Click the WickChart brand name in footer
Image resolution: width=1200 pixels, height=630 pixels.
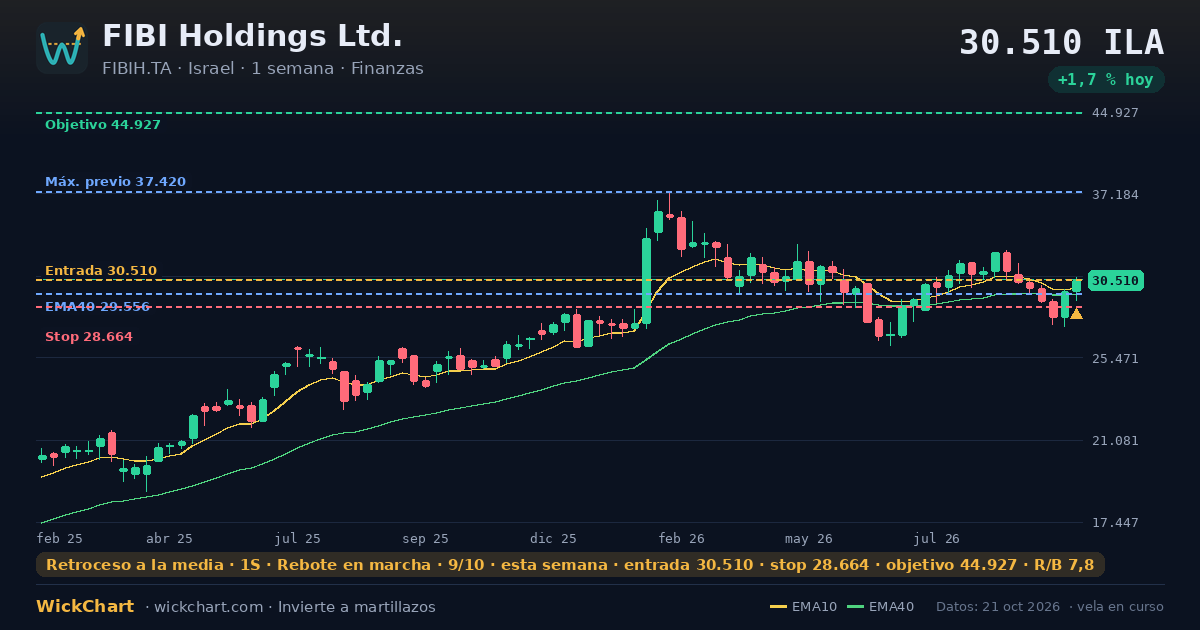(85, 607)
